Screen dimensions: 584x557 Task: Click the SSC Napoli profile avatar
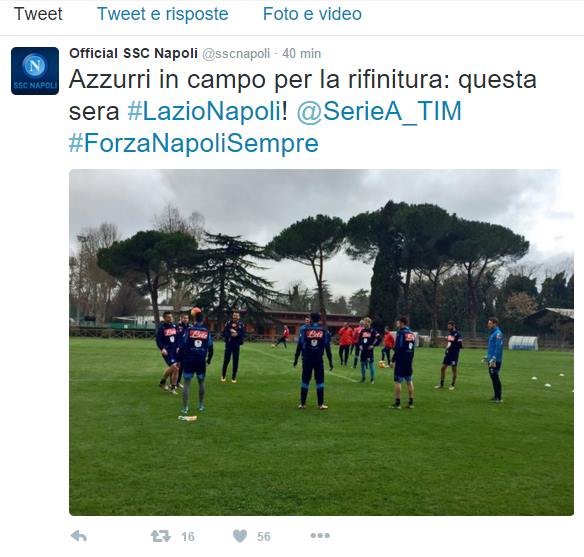click(35, 71)
